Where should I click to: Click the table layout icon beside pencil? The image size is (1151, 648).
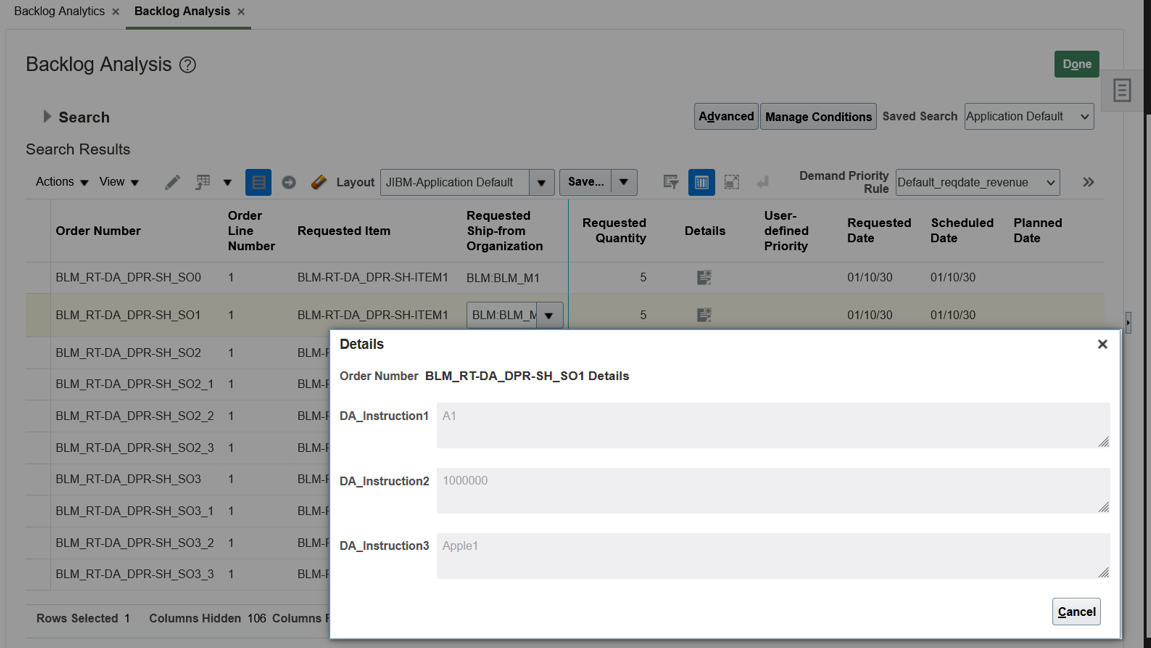[203, 182]
